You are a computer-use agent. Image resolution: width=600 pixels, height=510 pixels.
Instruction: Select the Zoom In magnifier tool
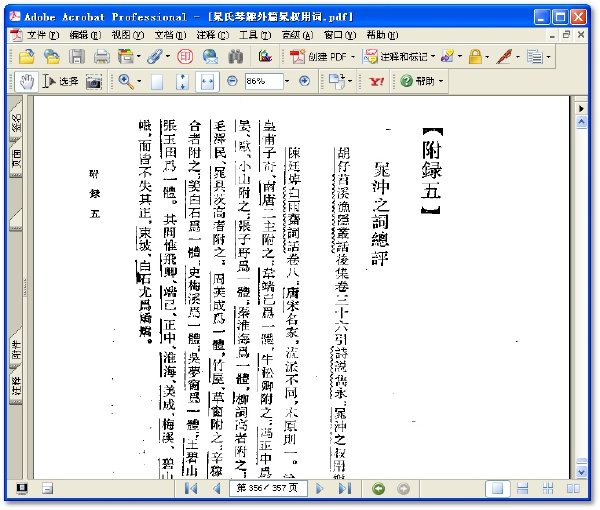pos(126,81)
